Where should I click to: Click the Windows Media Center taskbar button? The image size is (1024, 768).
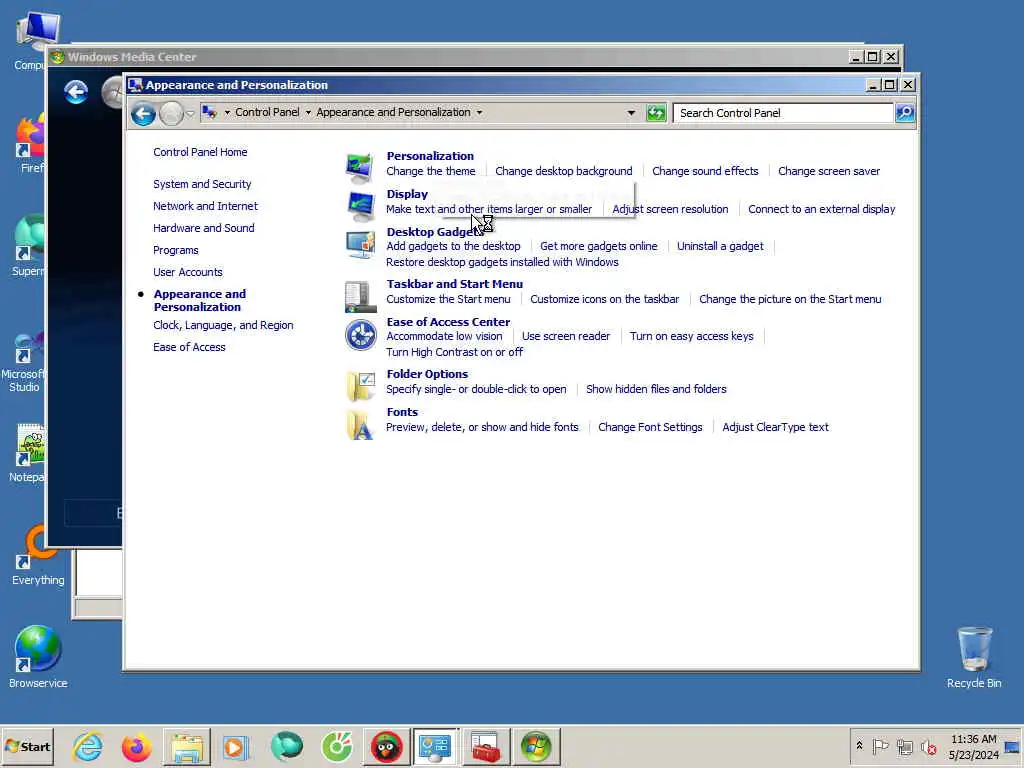[536, 746]
